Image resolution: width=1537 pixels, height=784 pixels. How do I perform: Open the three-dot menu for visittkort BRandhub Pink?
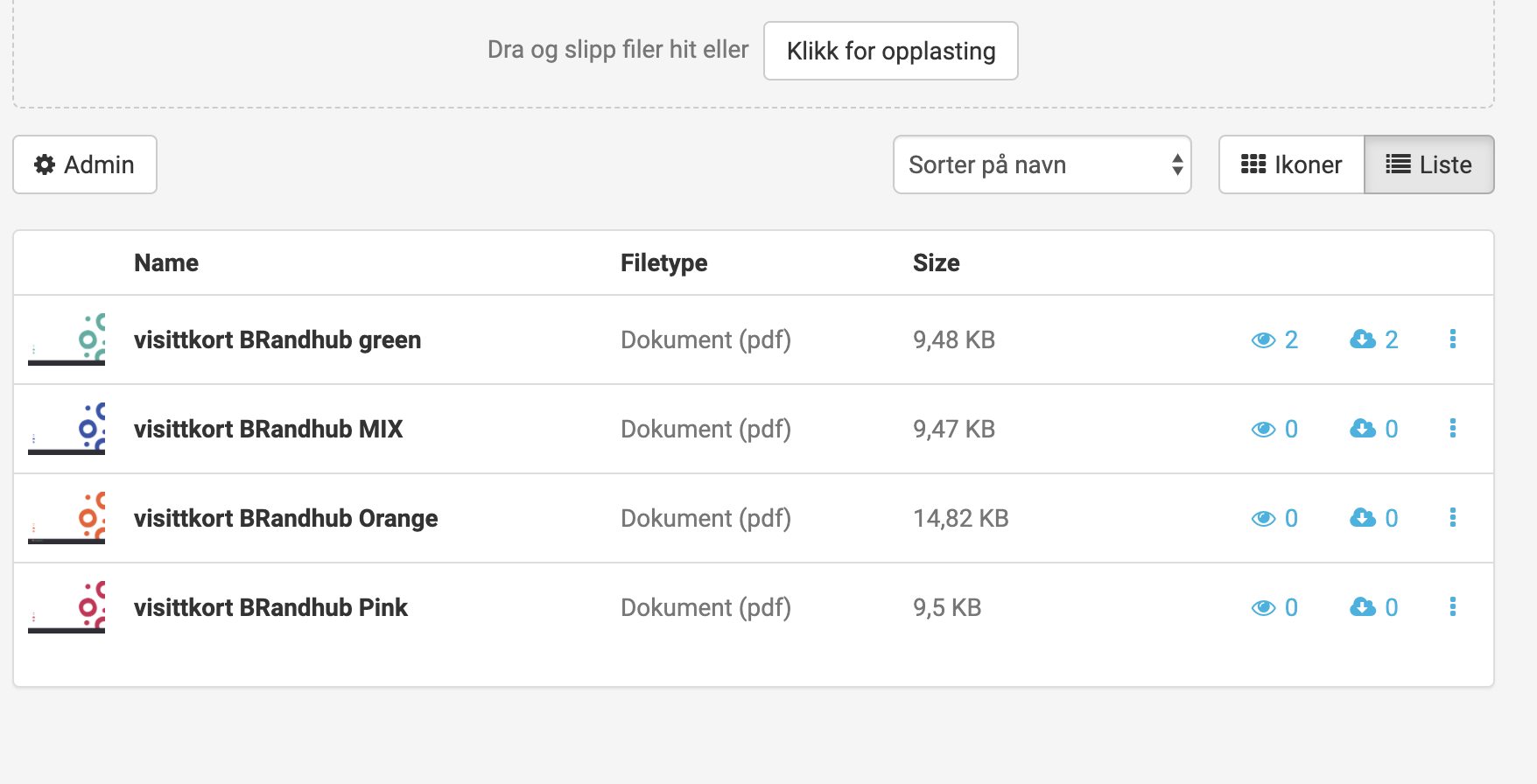click(1453, 606)
